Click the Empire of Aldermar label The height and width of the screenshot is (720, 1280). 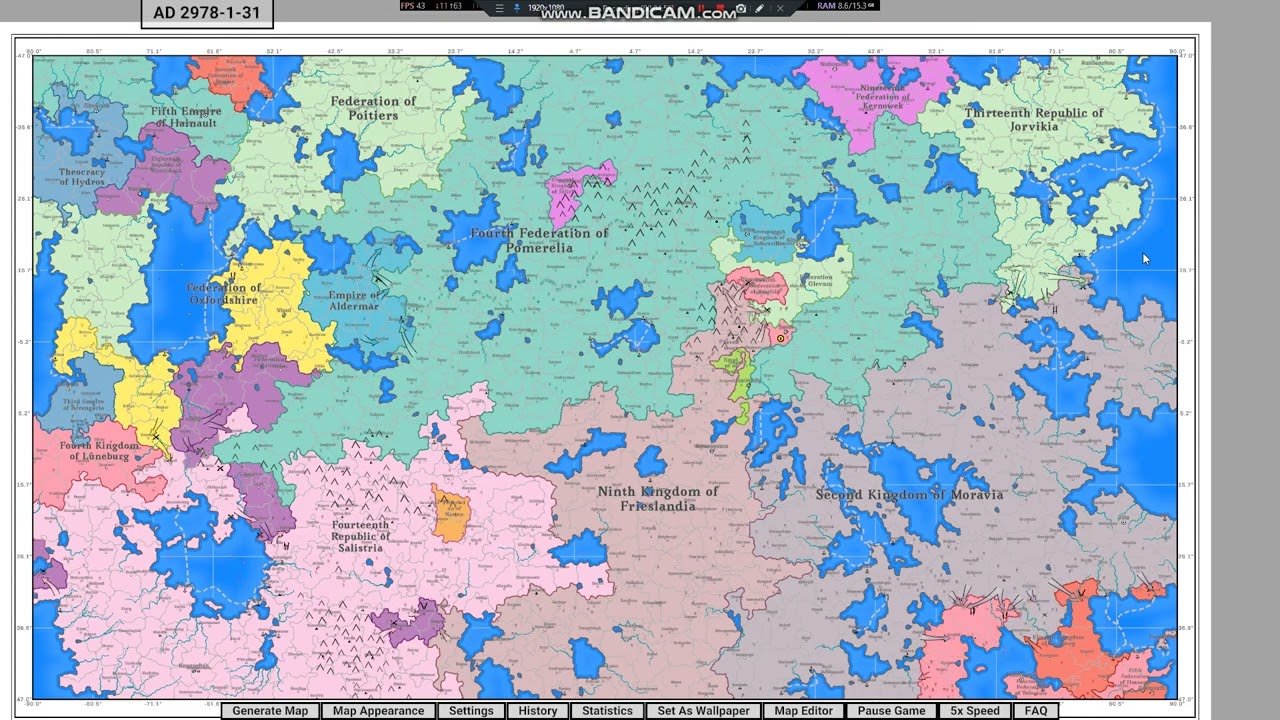[x=354, y=301]
